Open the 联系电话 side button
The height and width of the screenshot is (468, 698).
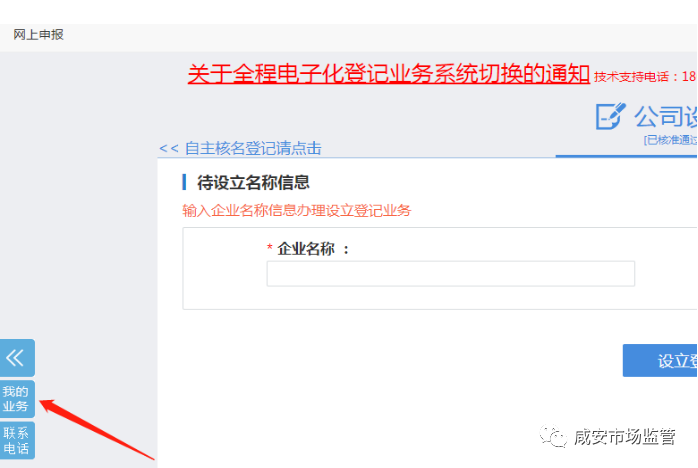pyautogui.click(x=17, y=440)
